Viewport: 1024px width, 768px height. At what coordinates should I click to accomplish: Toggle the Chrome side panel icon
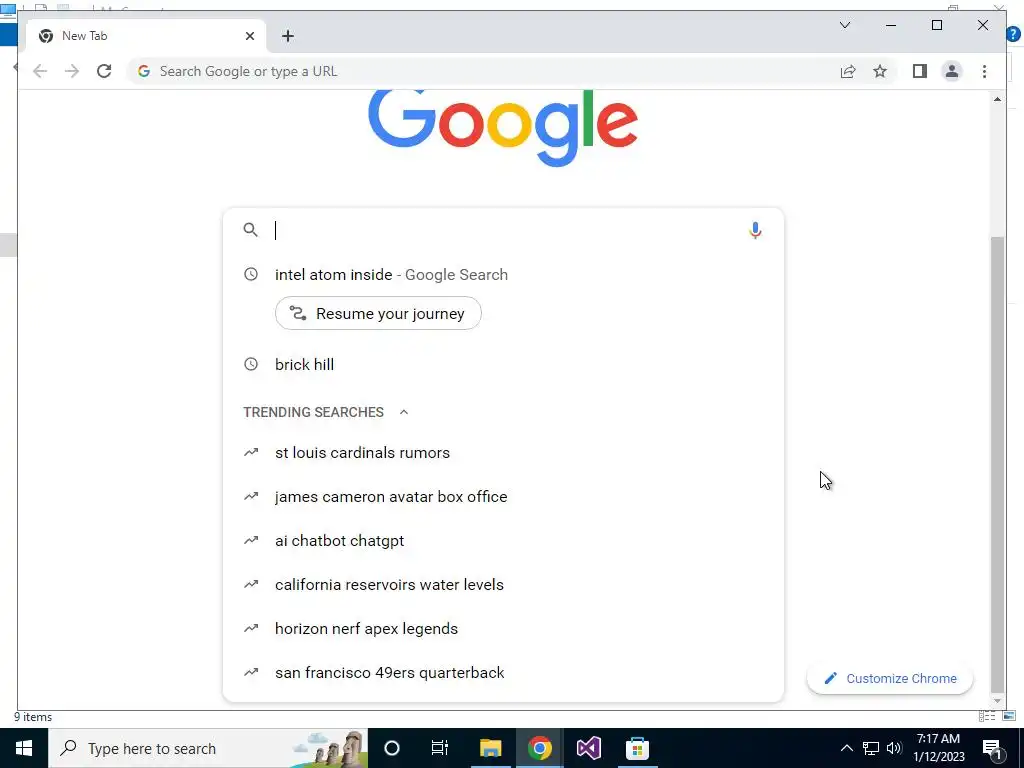(920, 71)
